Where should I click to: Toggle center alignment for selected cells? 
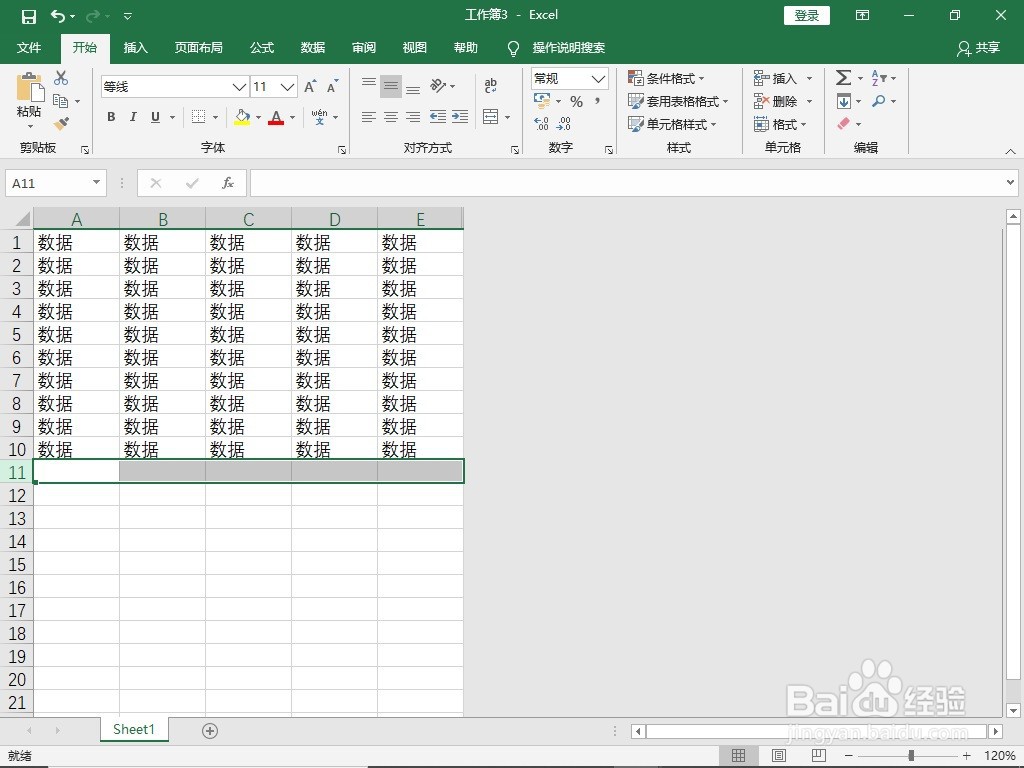pos(390,117)
